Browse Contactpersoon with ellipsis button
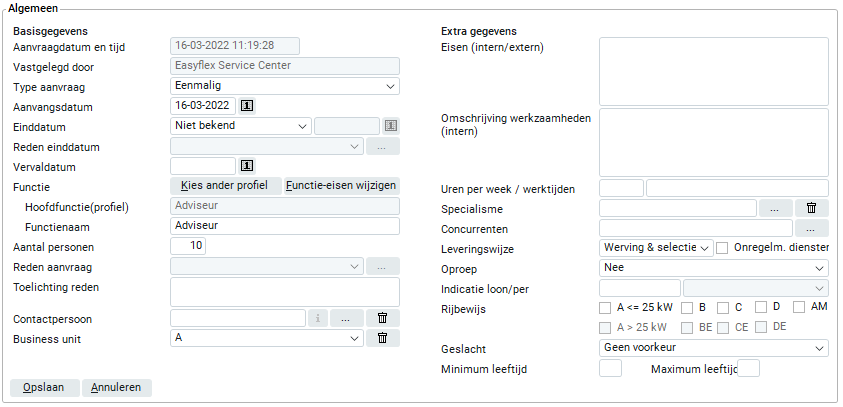843x407 pixels. pyautogui.click(x=345, y=318)
